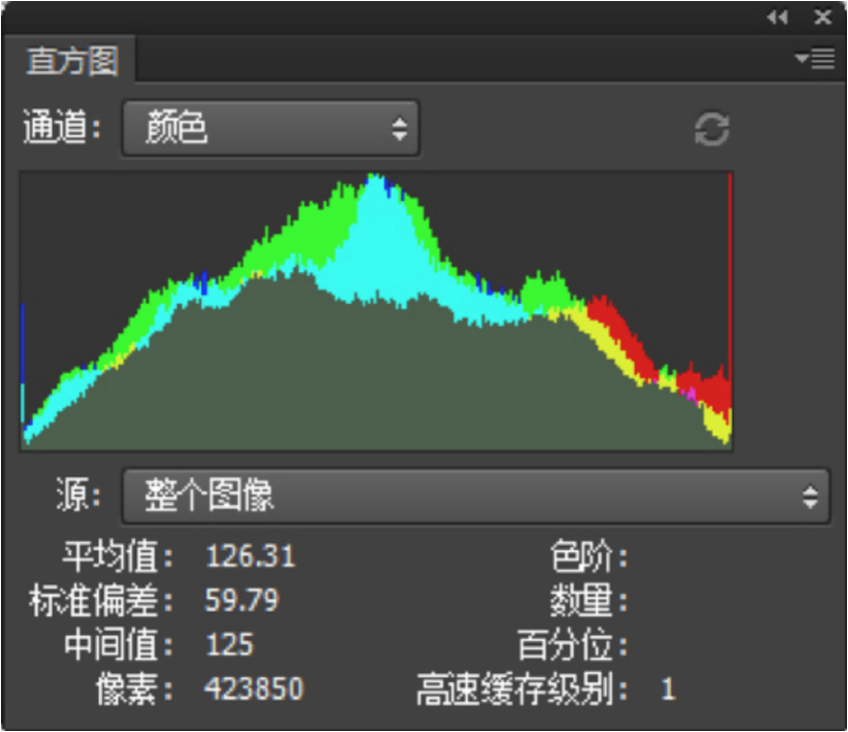Close the histogram panel with the X
This screenshot has height=732, width=848.
(x=822, y=17)
